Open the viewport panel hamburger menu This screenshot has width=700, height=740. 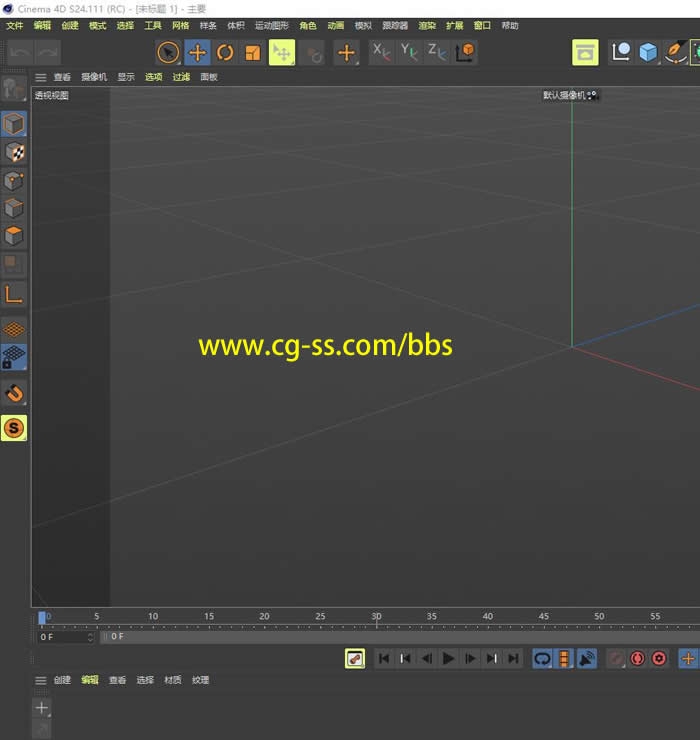41,77
